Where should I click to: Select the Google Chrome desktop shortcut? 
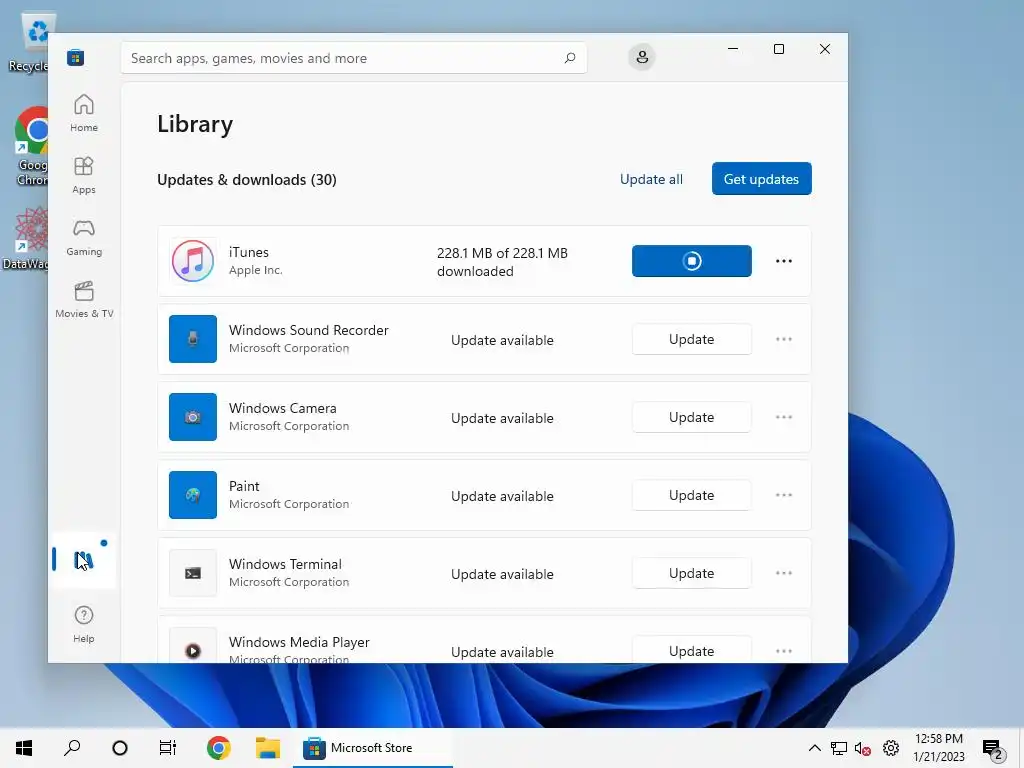(x=33, y=146)
